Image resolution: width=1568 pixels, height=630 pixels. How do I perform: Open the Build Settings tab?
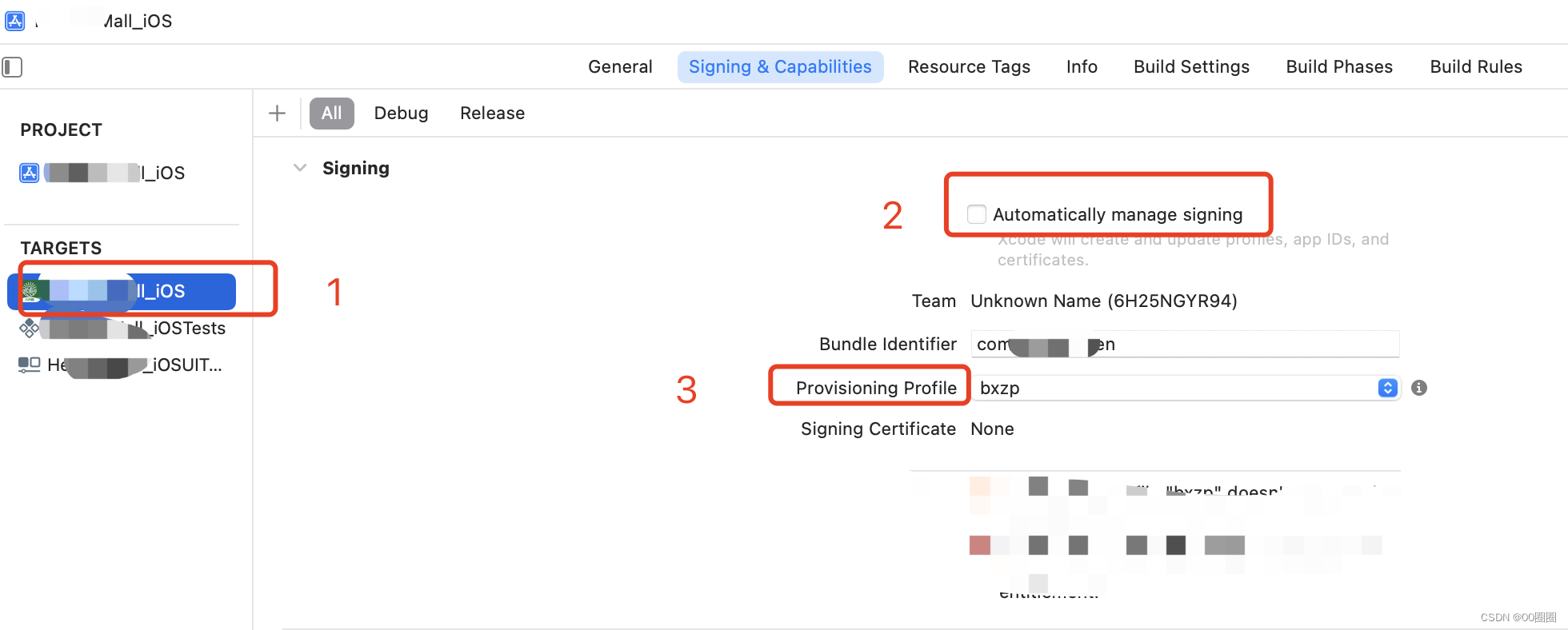(1191, 67)
